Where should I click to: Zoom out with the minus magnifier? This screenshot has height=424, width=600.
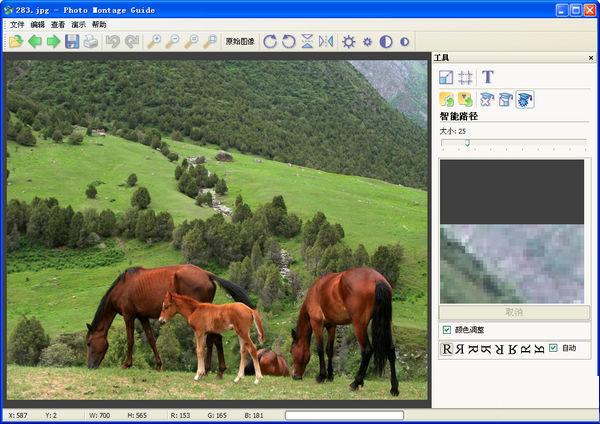[173, 41]
